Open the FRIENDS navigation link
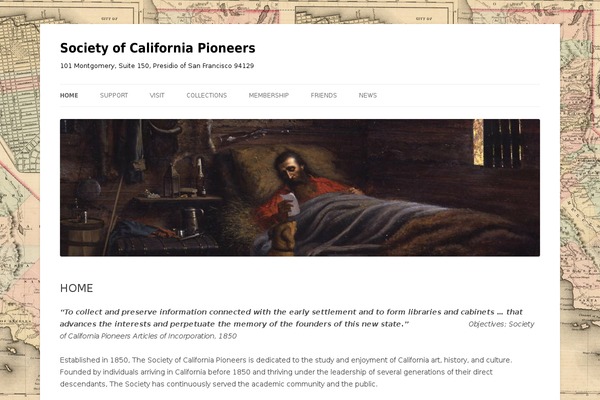Image resolution: width=600 pixels, height=400 pixels. pos(324,95)
